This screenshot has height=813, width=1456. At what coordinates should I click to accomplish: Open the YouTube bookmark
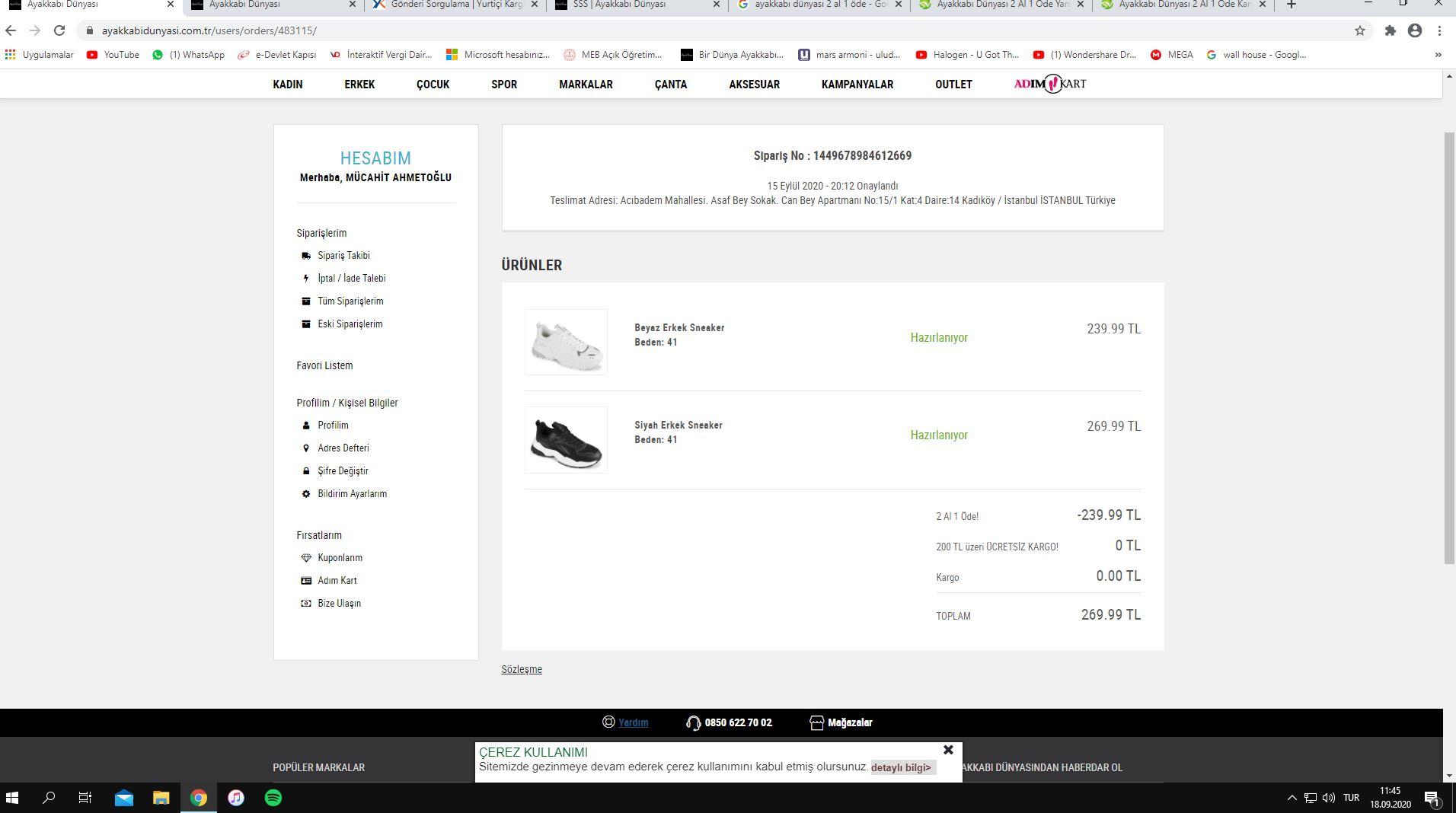pos(113,55)
